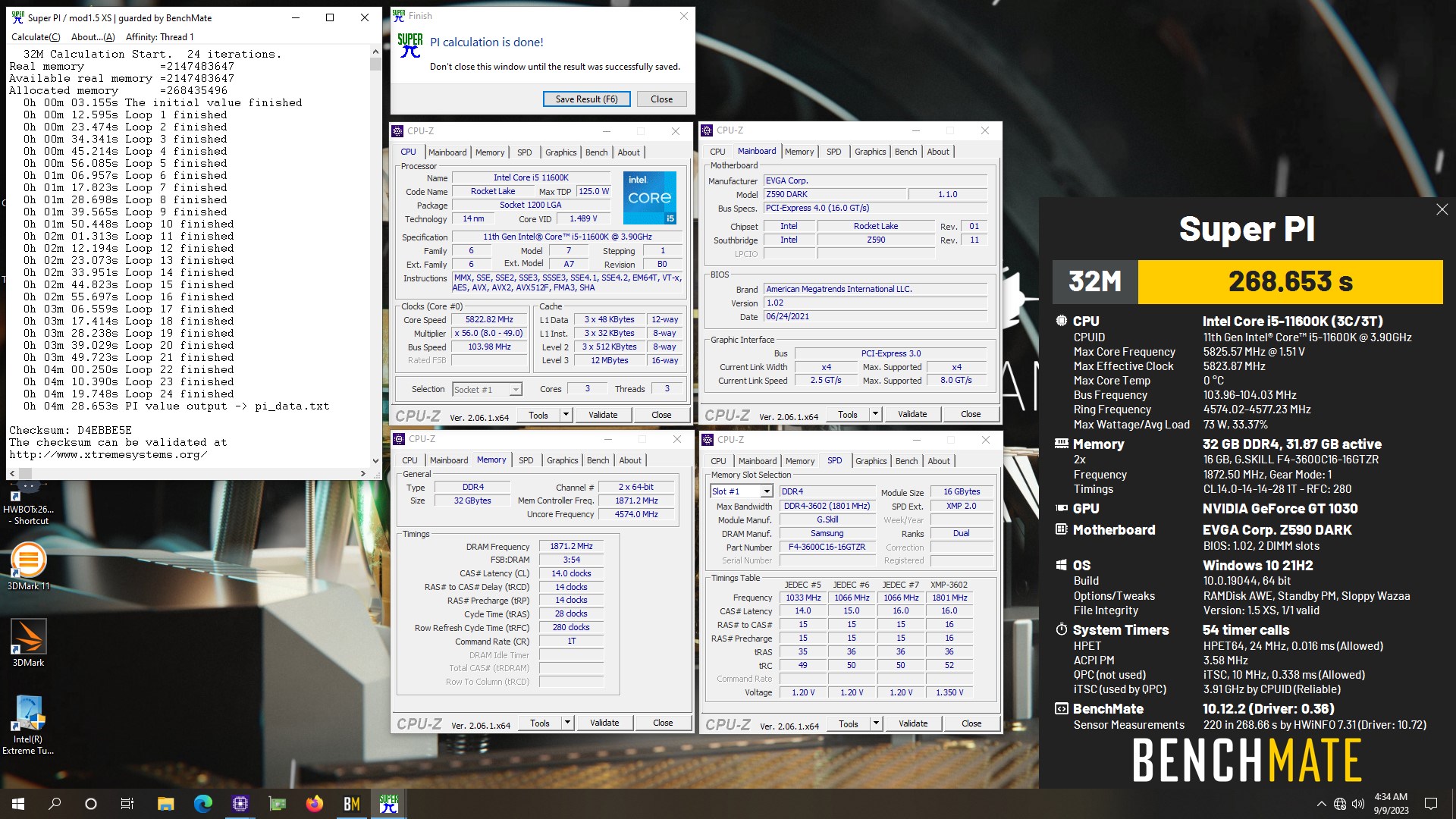Open File Explorer from the taskbar
Viewport: 1456px width, 819px height.
coord(165,804)
